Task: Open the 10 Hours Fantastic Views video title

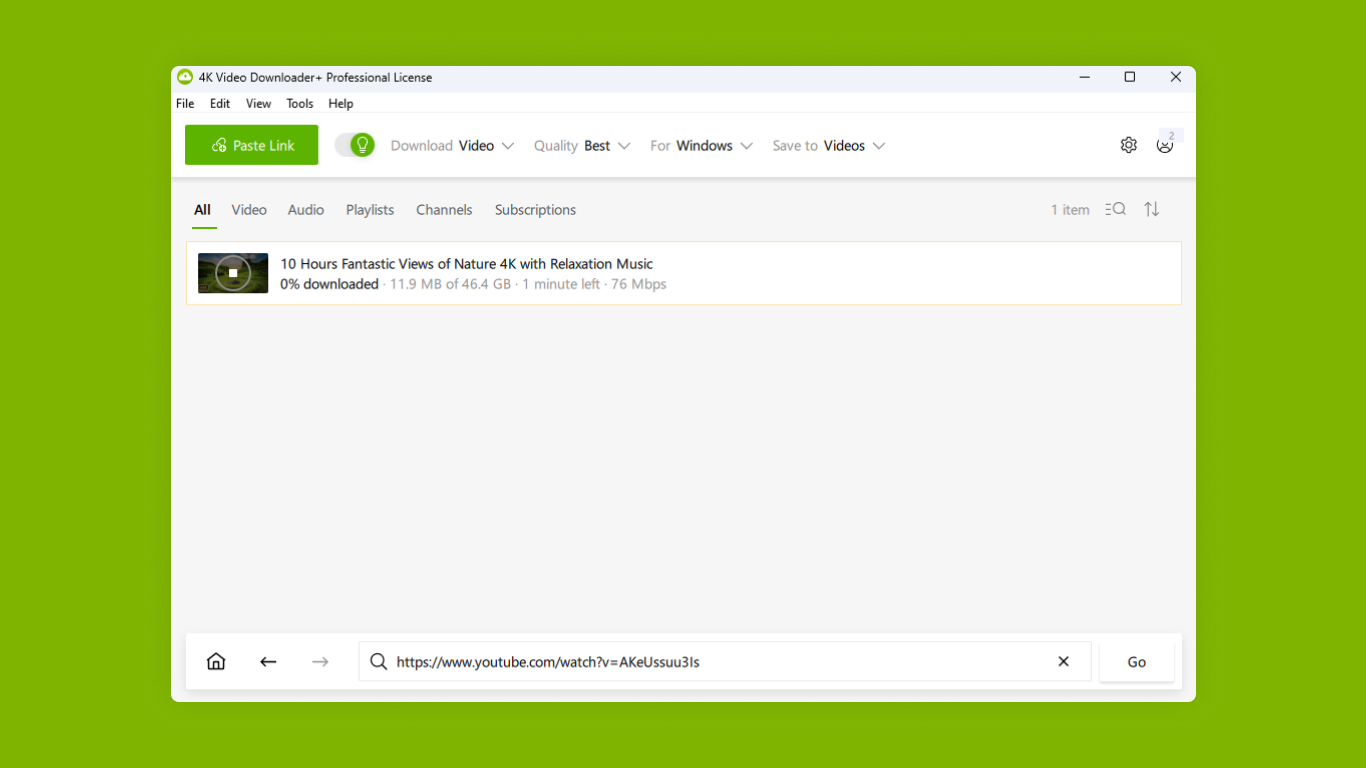Action: 466,263
